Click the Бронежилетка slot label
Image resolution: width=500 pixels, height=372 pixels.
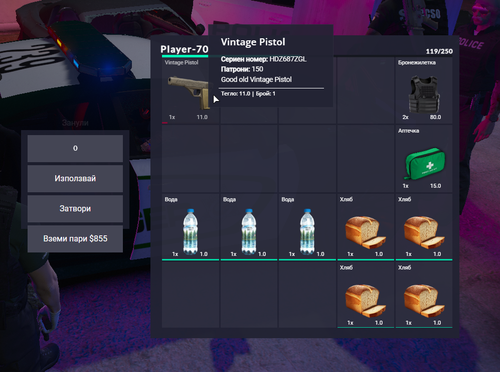tap(417, 63)
